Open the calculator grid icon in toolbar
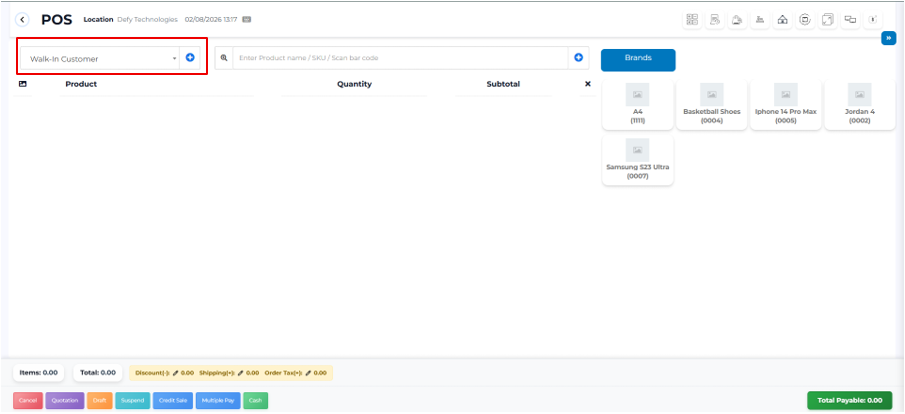 (691, 19)
